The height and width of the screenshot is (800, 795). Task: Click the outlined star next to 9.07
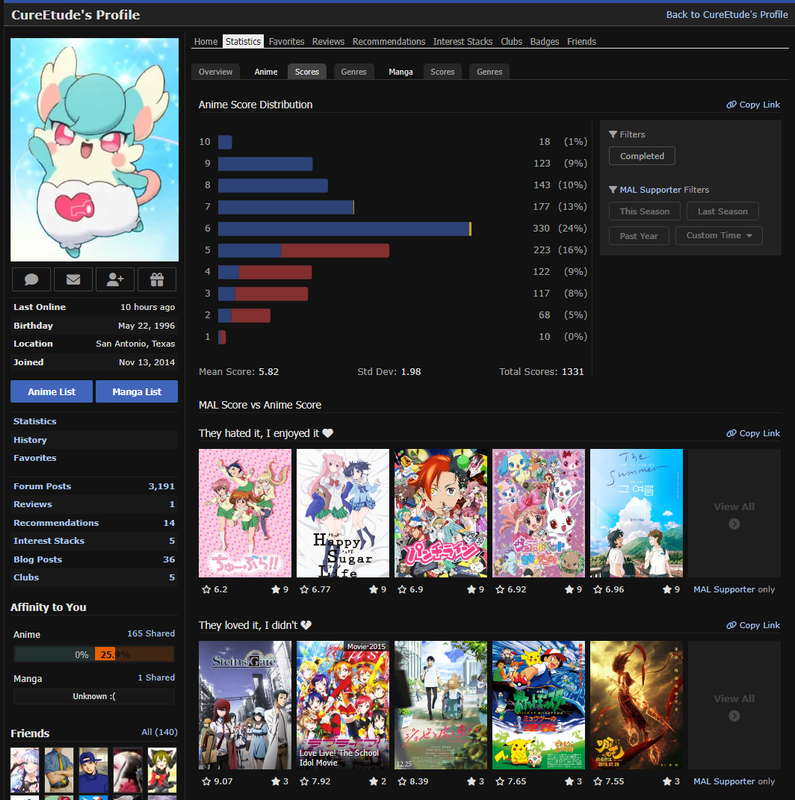(x=206, y=781)
